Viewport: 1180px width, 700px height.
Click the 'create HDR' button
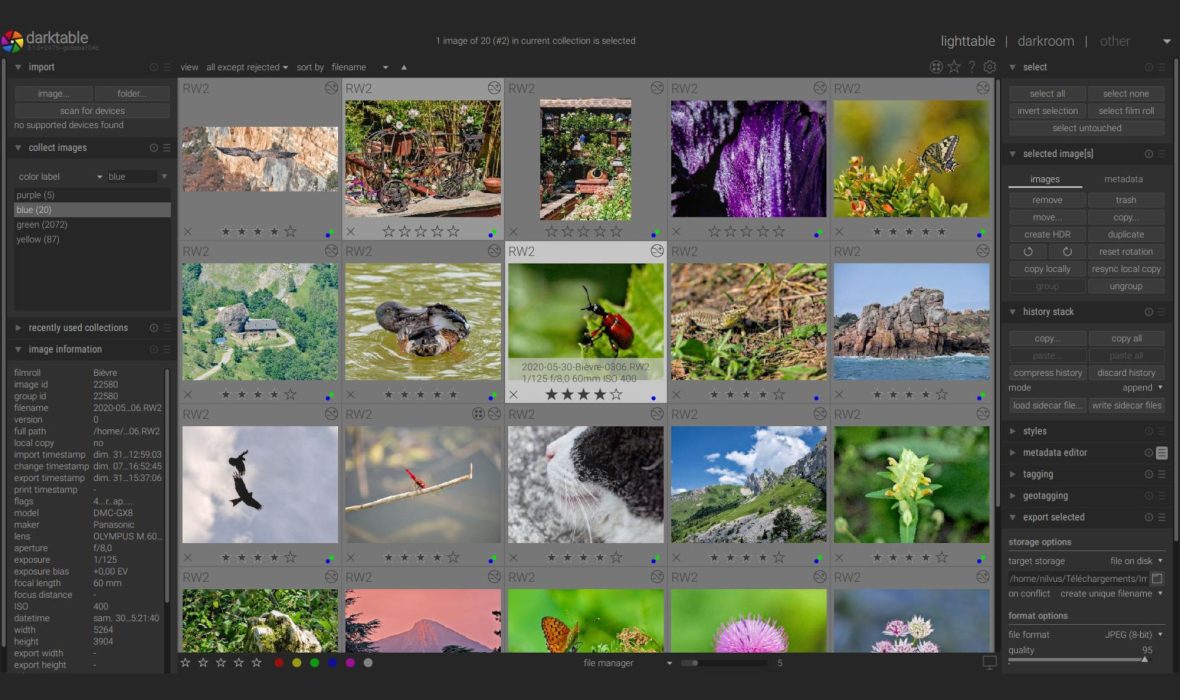coord(1045,234)
